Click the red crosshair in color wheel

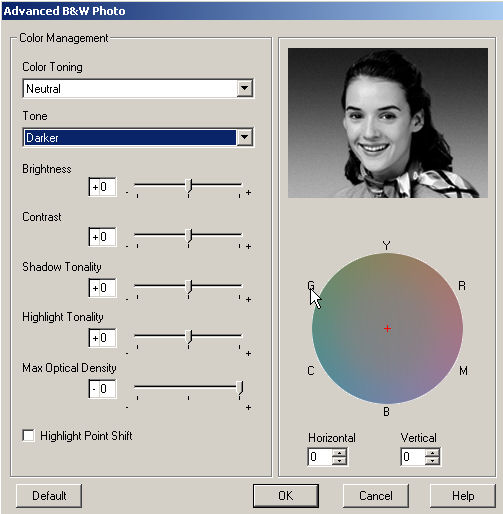point(387,329)
